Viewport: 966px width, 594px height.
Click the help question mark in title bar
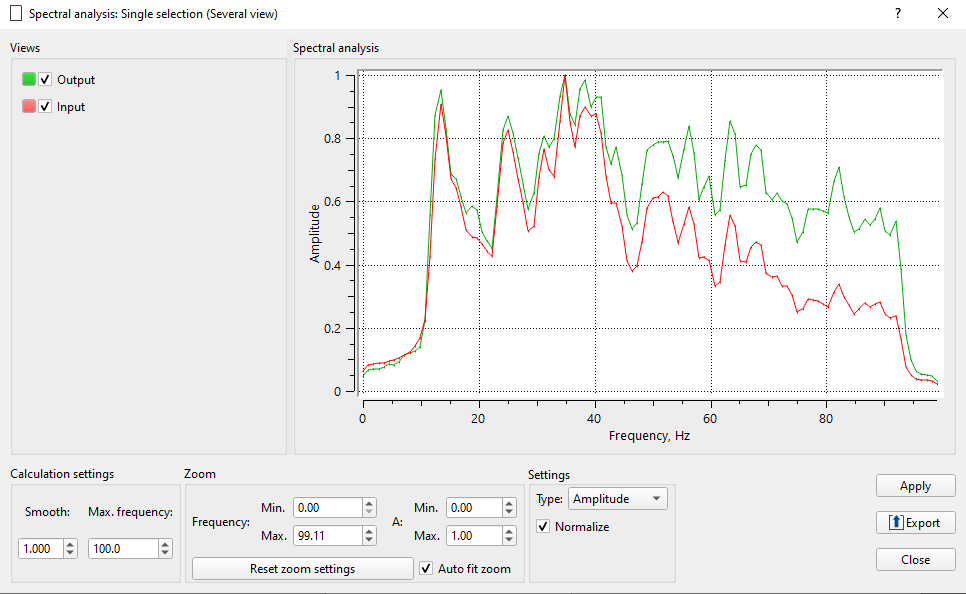897,13
